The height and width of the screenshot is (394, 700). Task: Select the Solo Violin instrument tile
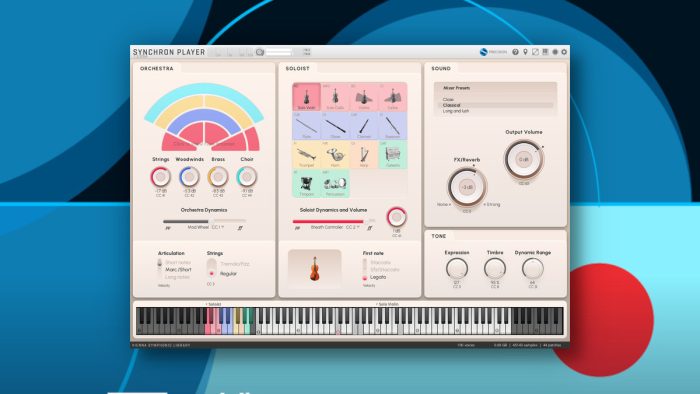(306, 97)
